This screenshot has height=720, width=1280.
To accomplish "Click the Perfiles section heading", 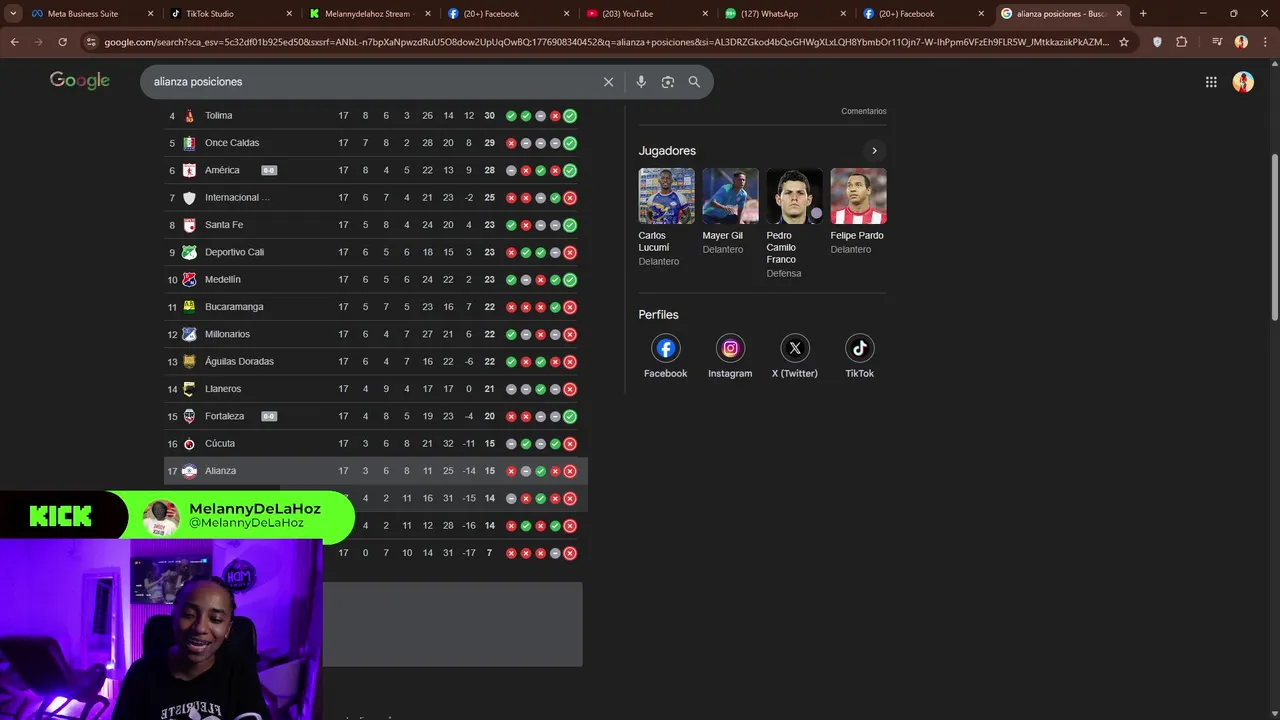I will 659,315.
